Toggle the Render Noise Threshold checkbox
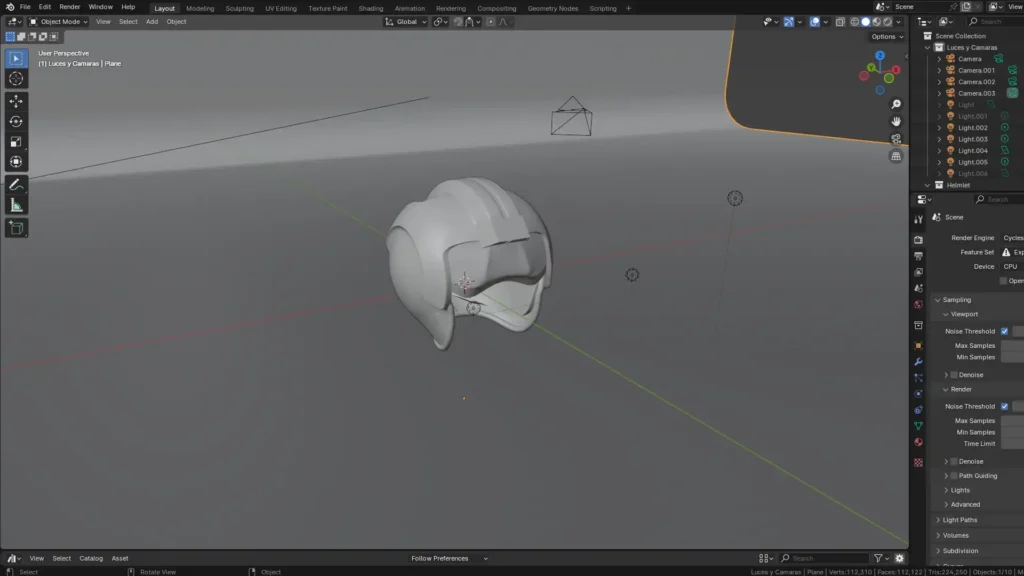Screen dimensions: 1024x576 (1004, 406)
